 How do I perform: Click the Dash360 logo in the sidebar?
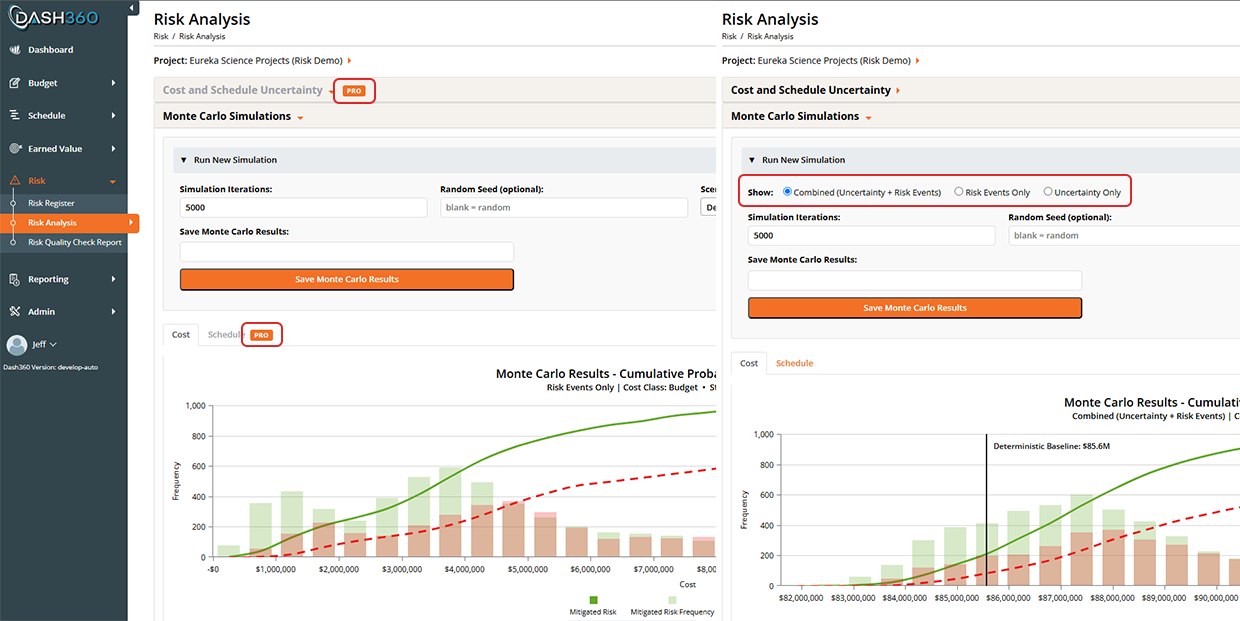pyautogui.click(x=55, y=16)
